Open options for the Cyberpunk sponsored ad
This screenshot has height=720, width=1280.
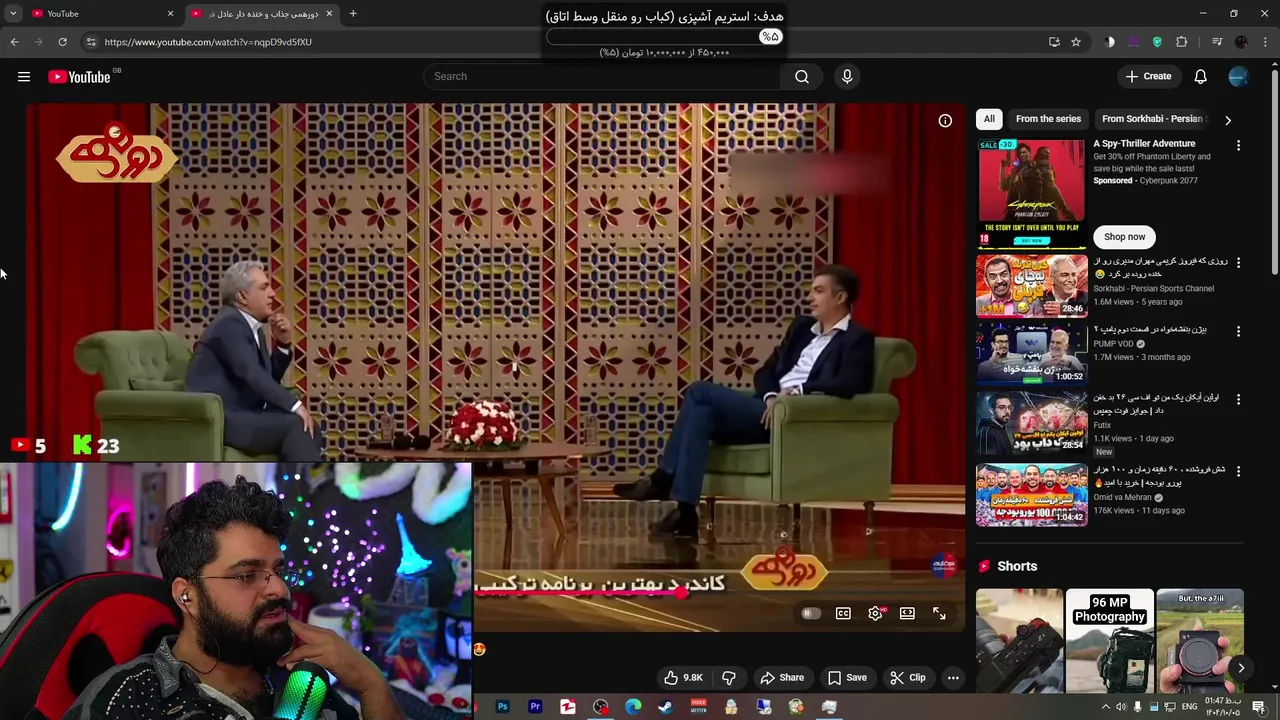(1238, 146)
